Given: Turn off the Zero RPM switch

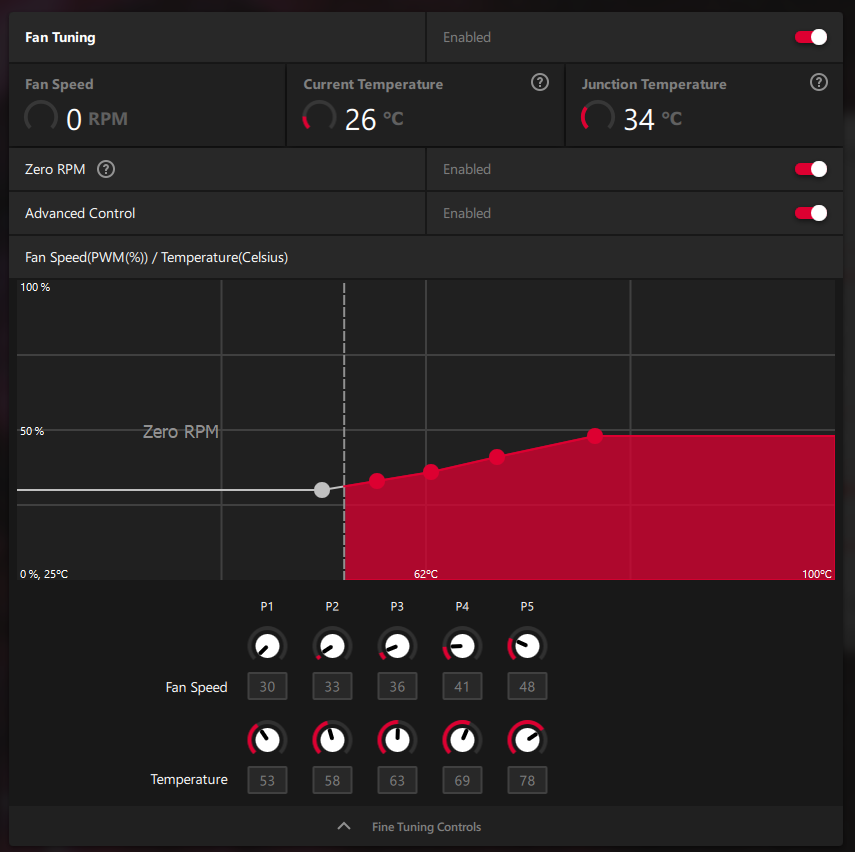Looking at the screenshot, I should [x=811, y=169].
